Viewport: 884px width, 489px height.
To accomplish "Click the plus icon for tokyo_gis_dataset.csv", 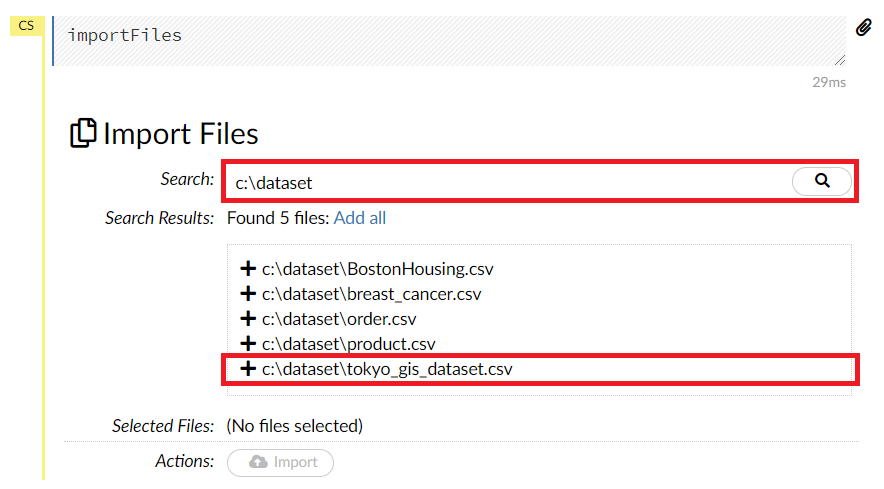I will (248, 369).
